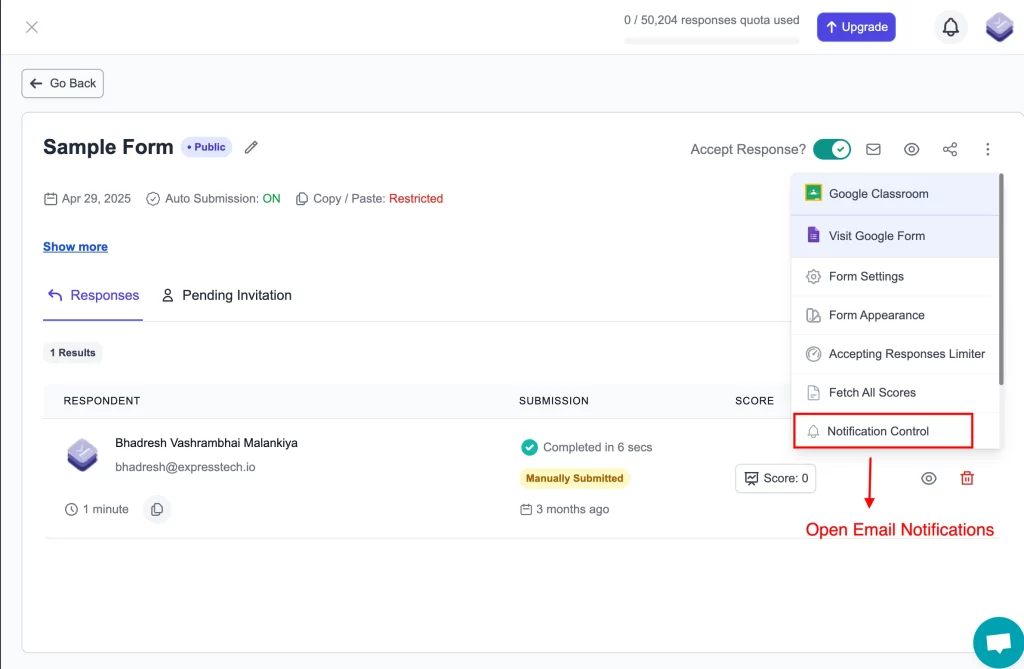Open the profile avatar menu top right
This screenshot has height=669, width=1024.
999,27
